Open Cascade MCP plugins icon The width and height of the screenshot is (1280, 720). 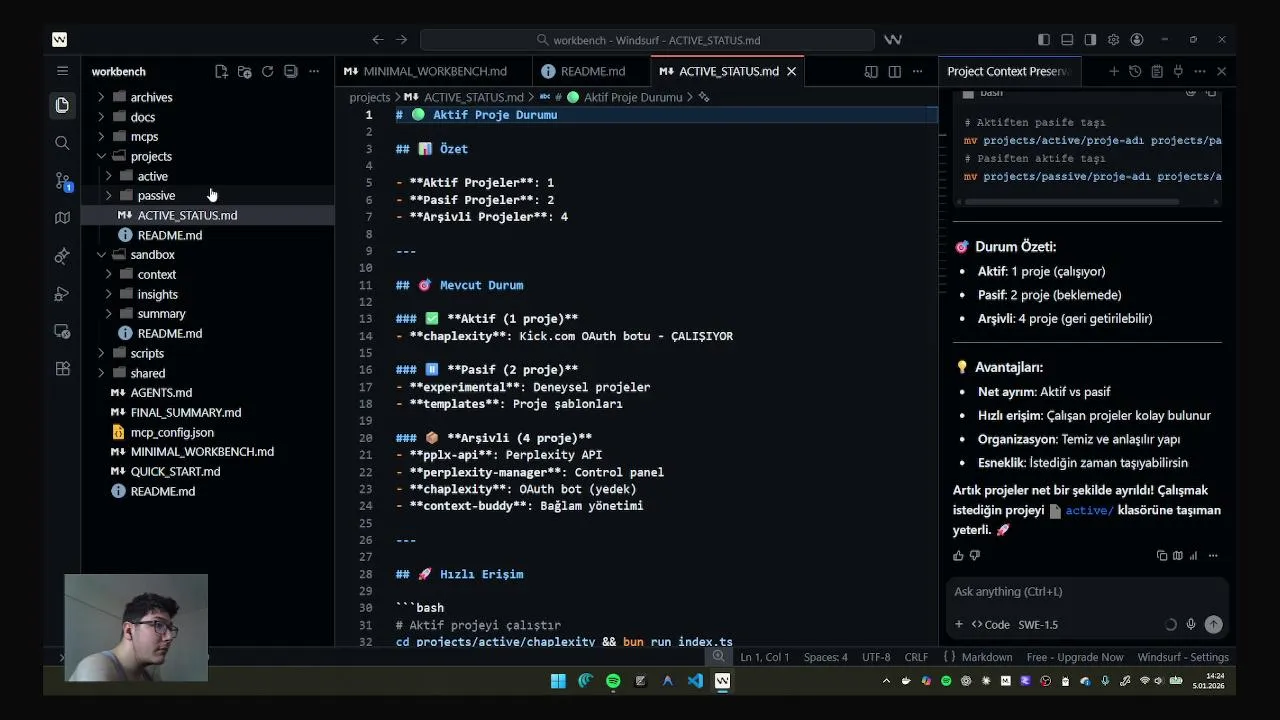coord(1178,72)
